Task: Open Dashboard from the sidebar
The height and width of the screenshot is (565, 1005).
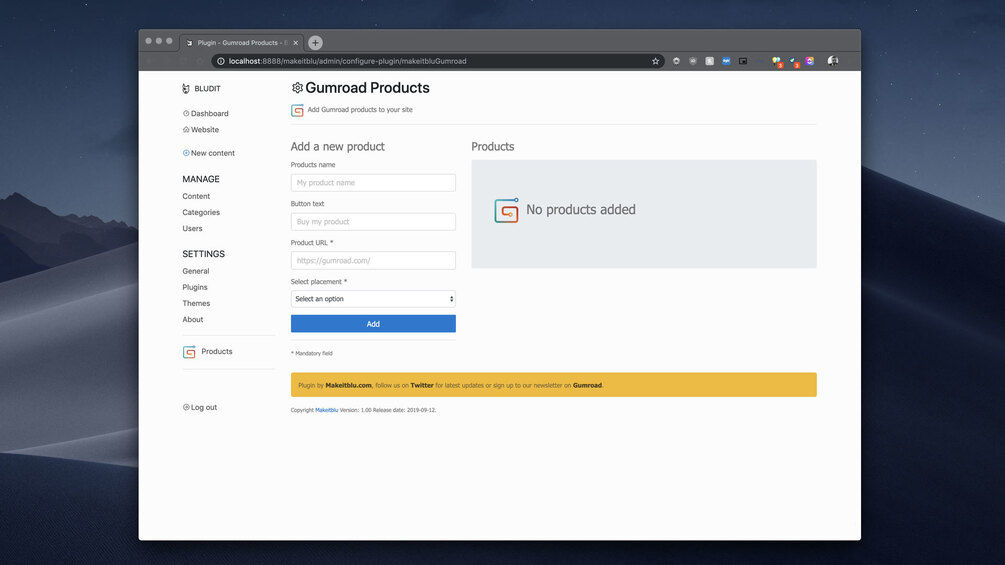Action: click(x=209, y=114)
